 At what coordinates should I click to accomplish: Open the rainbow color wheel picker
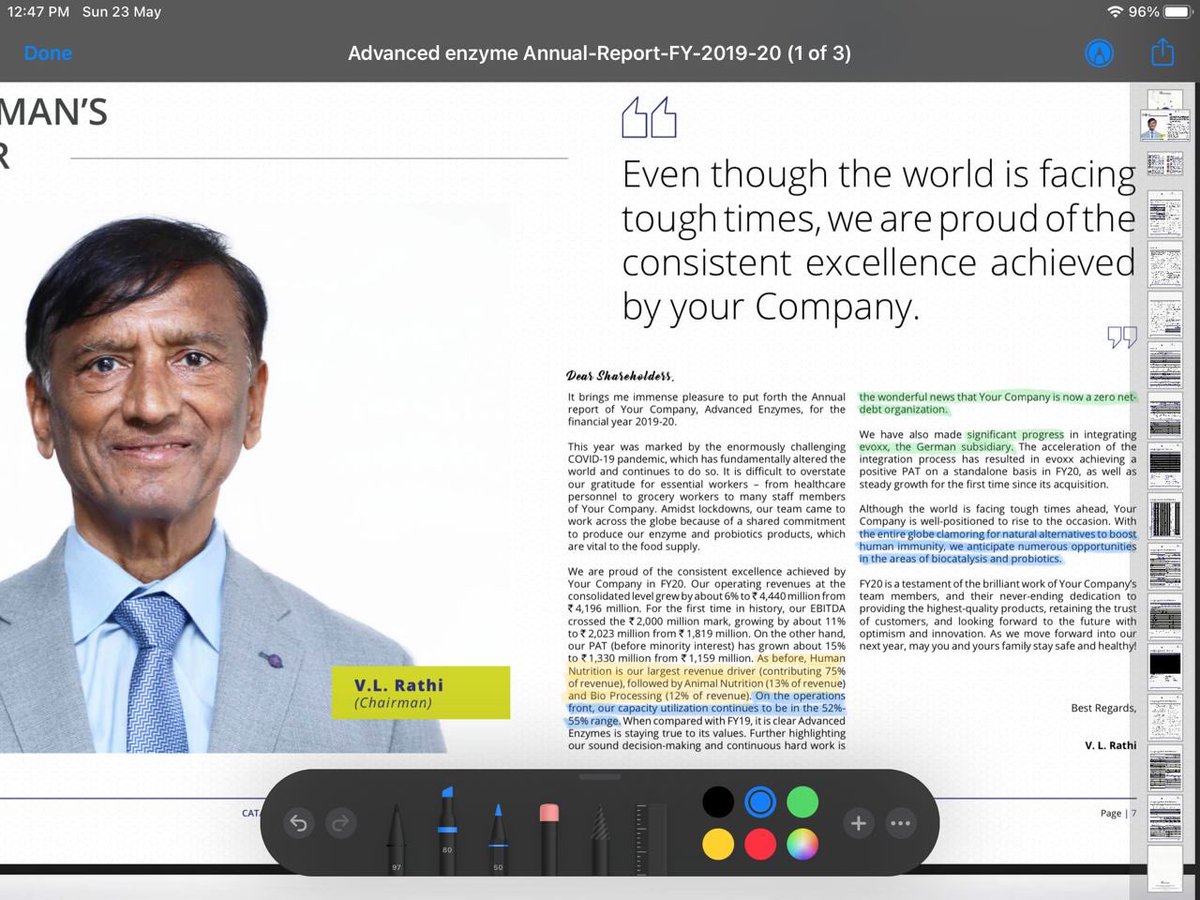(x=802, y=844)
